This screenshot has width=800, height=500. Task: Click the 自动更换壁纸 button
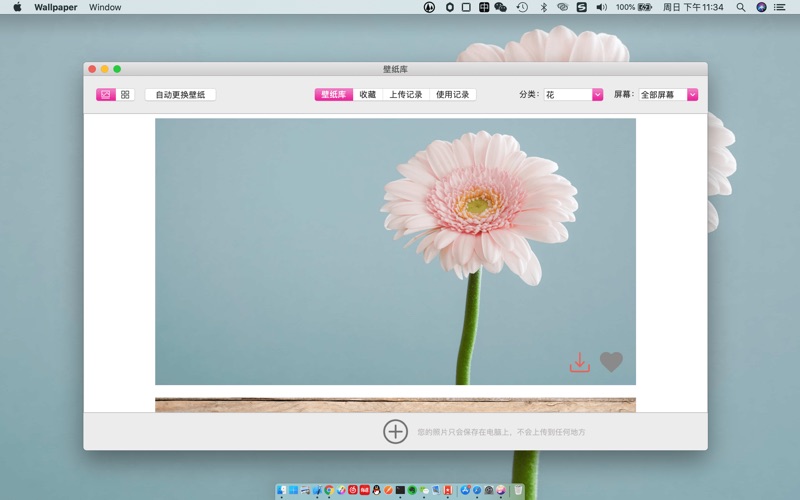pyautogui.click(x=180, y=94)
